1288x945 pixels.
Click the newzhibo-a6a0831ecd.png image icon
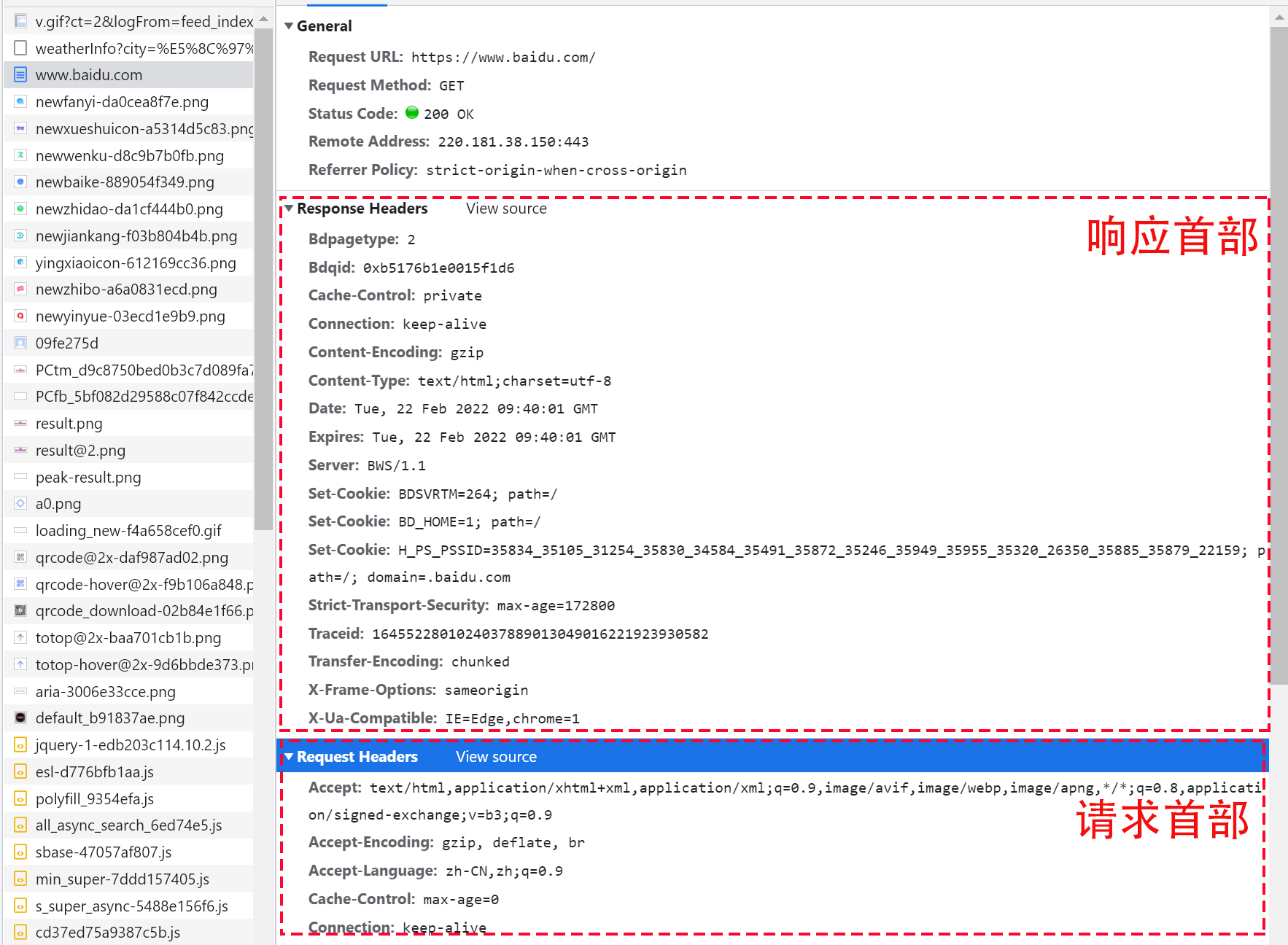[20, 289]
